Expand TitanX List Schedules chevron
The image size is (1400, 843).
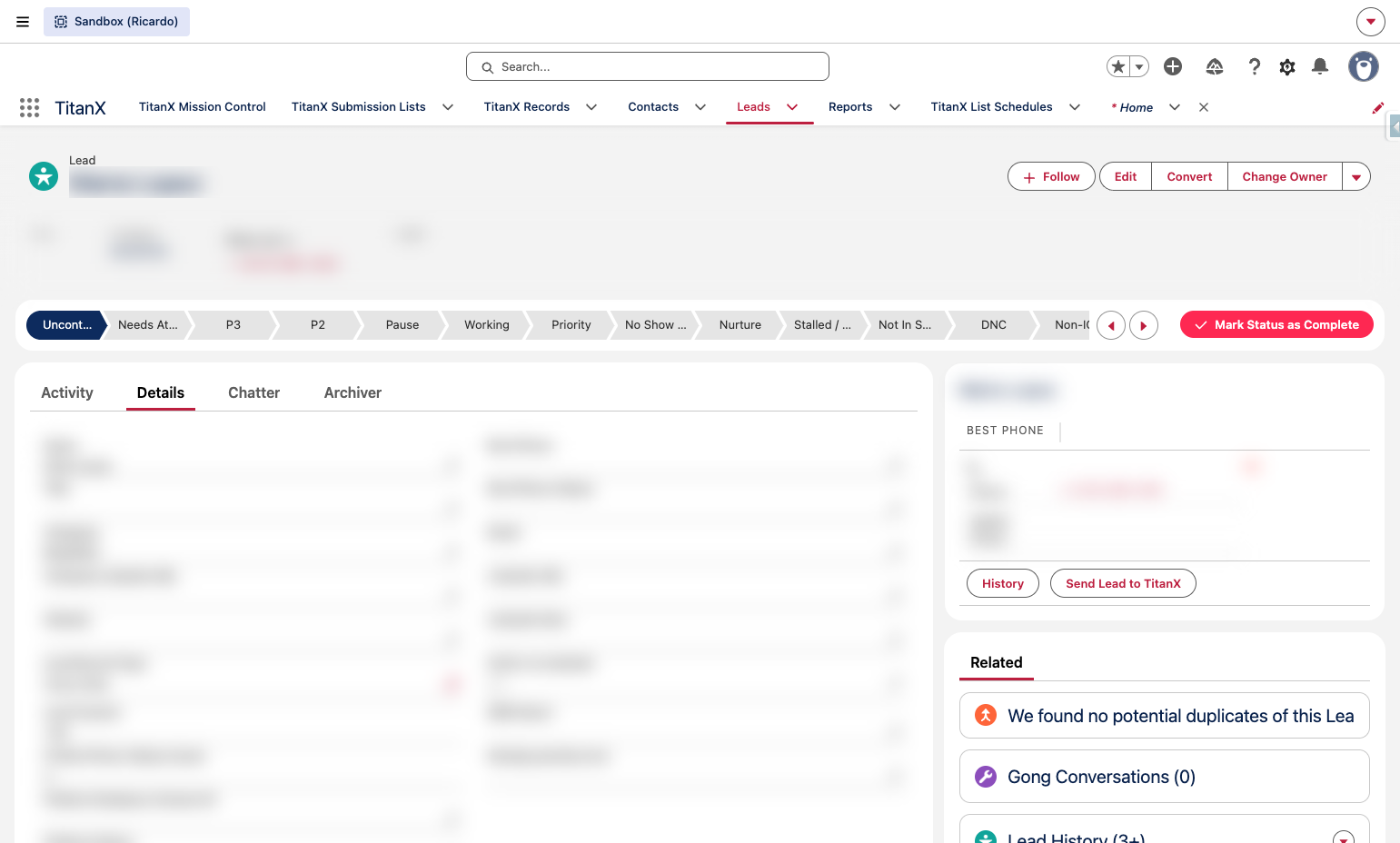pyautogui.click(x=1075, y=107)
